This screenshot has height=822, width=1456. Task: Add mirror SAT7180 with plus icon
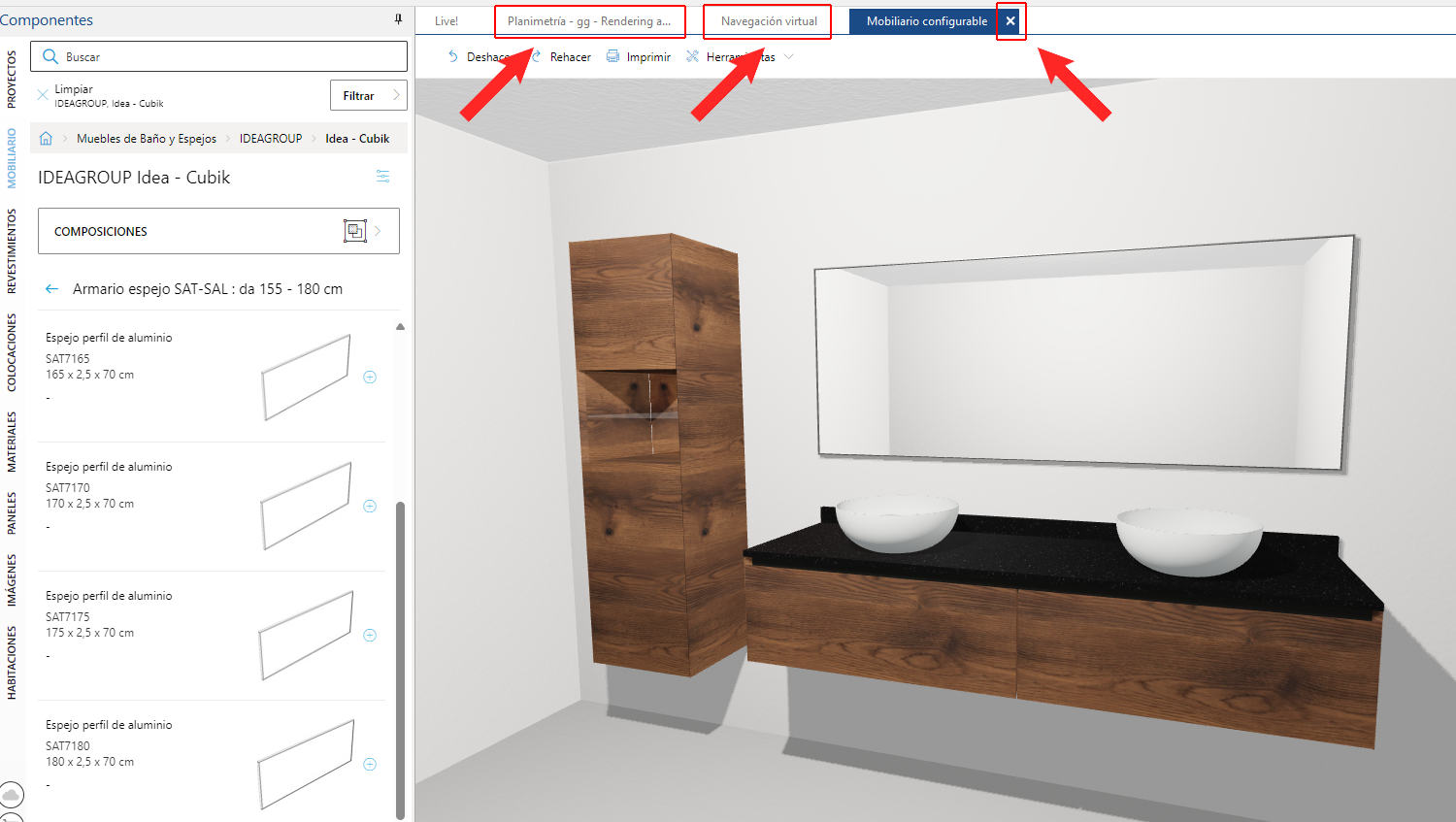click(370, 764)
